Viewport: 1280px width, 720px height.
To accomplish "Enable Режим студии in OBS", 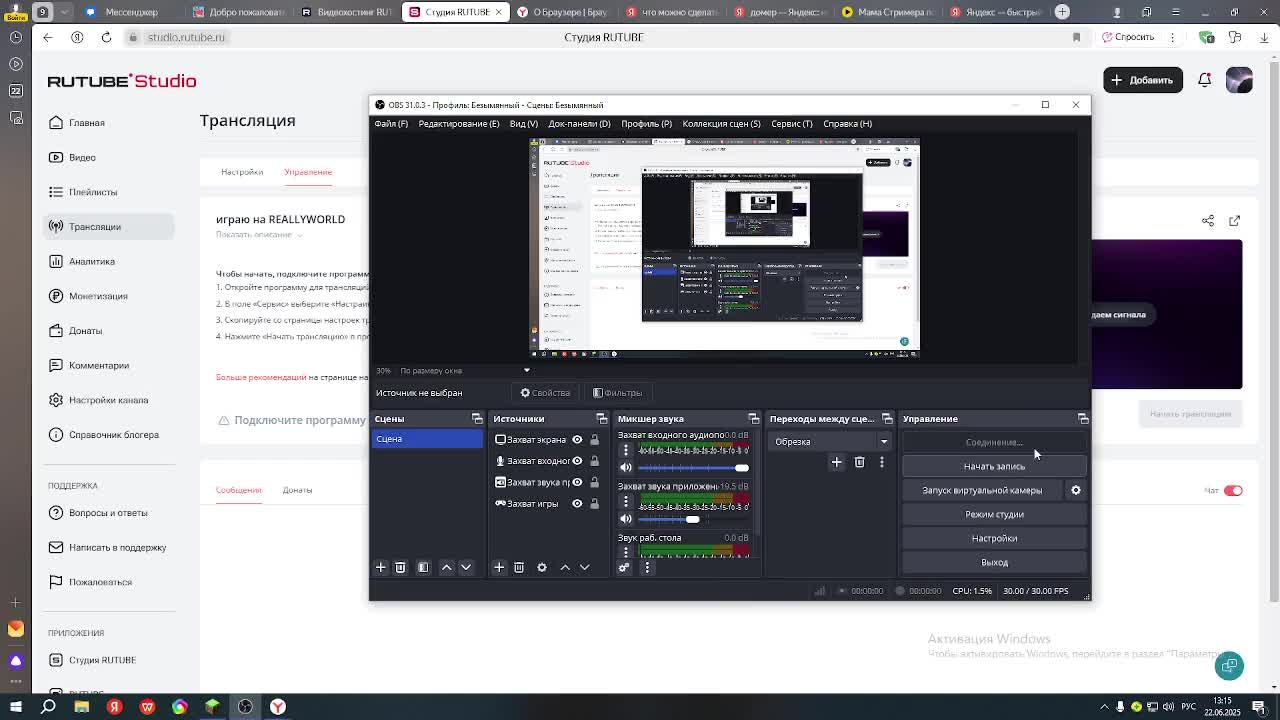I will coord(994,514).
